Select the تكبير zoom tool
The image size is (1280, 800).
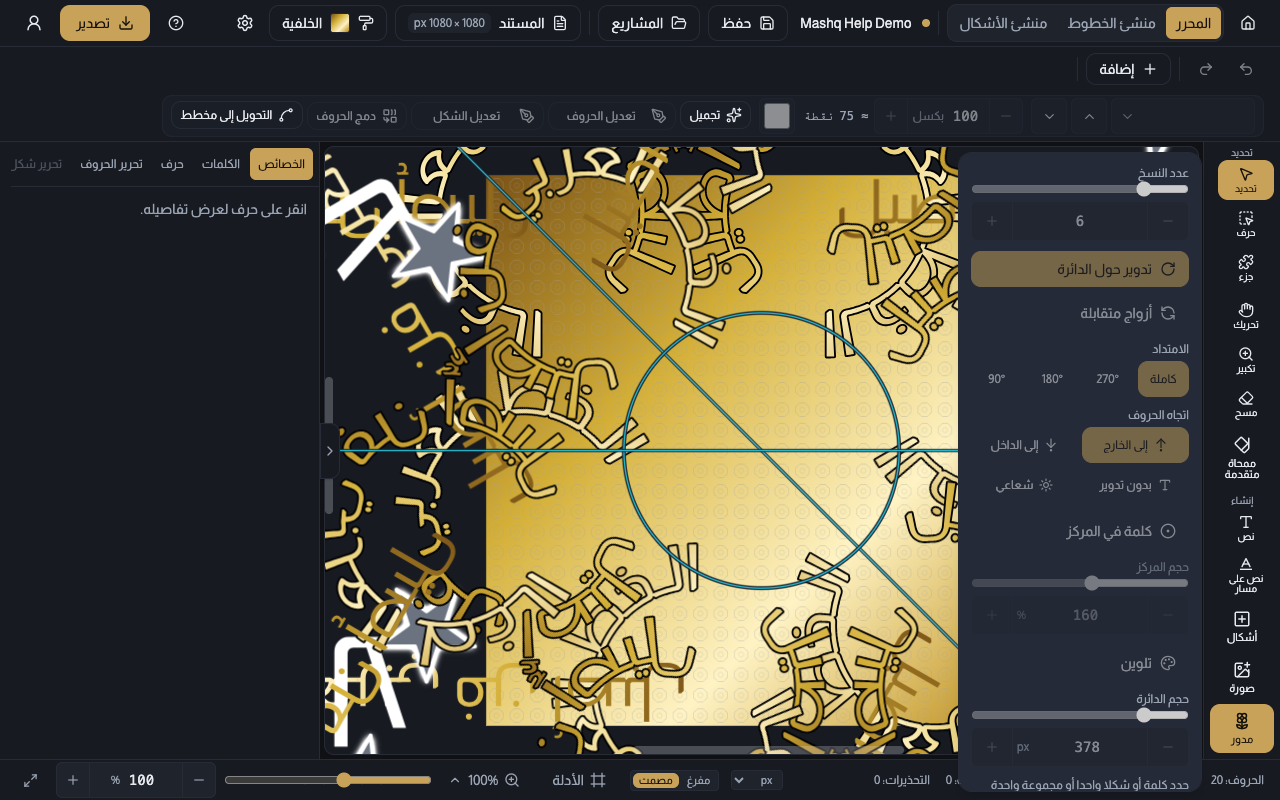click(x=1245, y=361)
